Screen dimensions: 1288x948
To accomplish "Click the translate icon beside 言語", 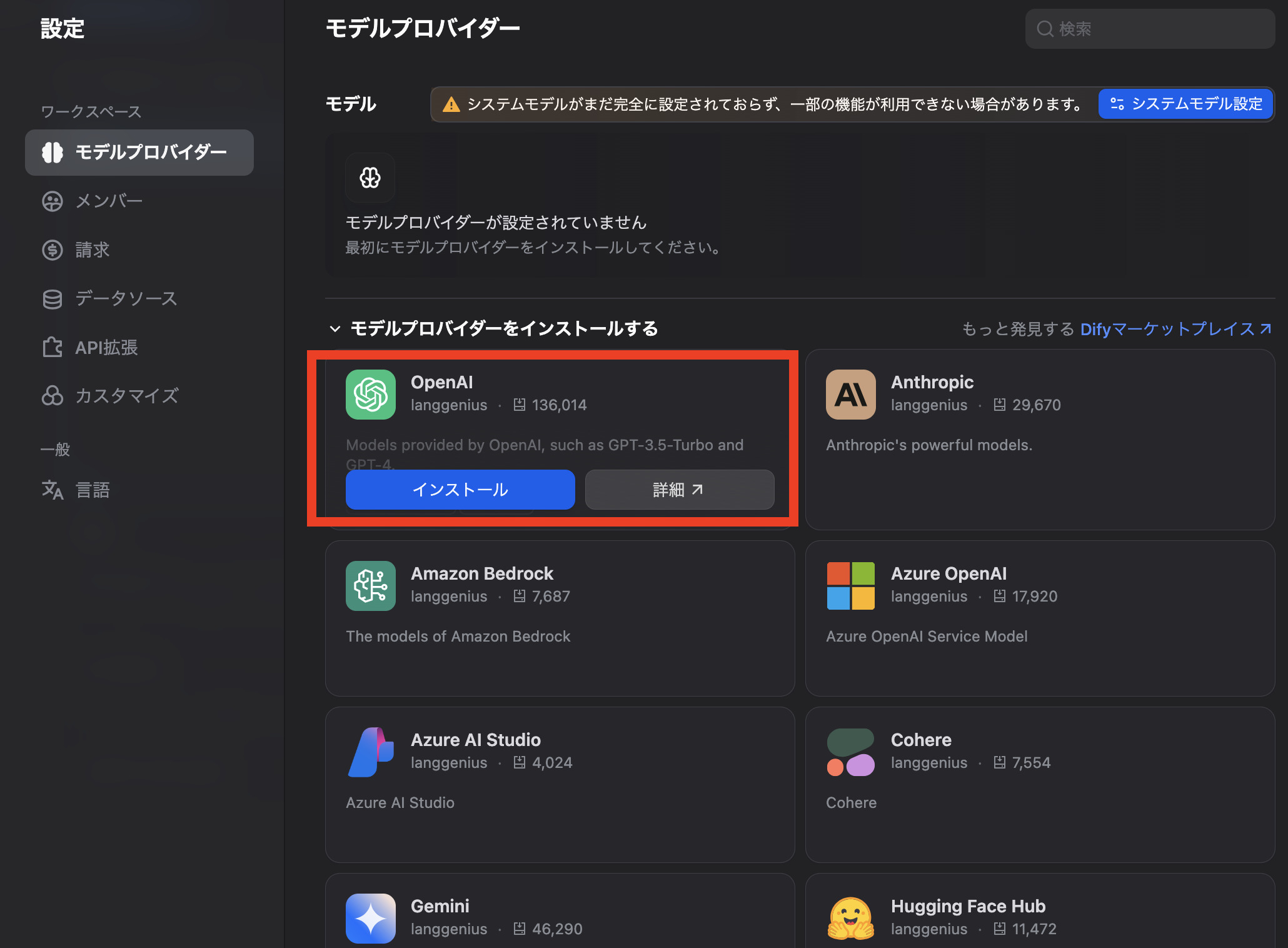I will (53, 490).
